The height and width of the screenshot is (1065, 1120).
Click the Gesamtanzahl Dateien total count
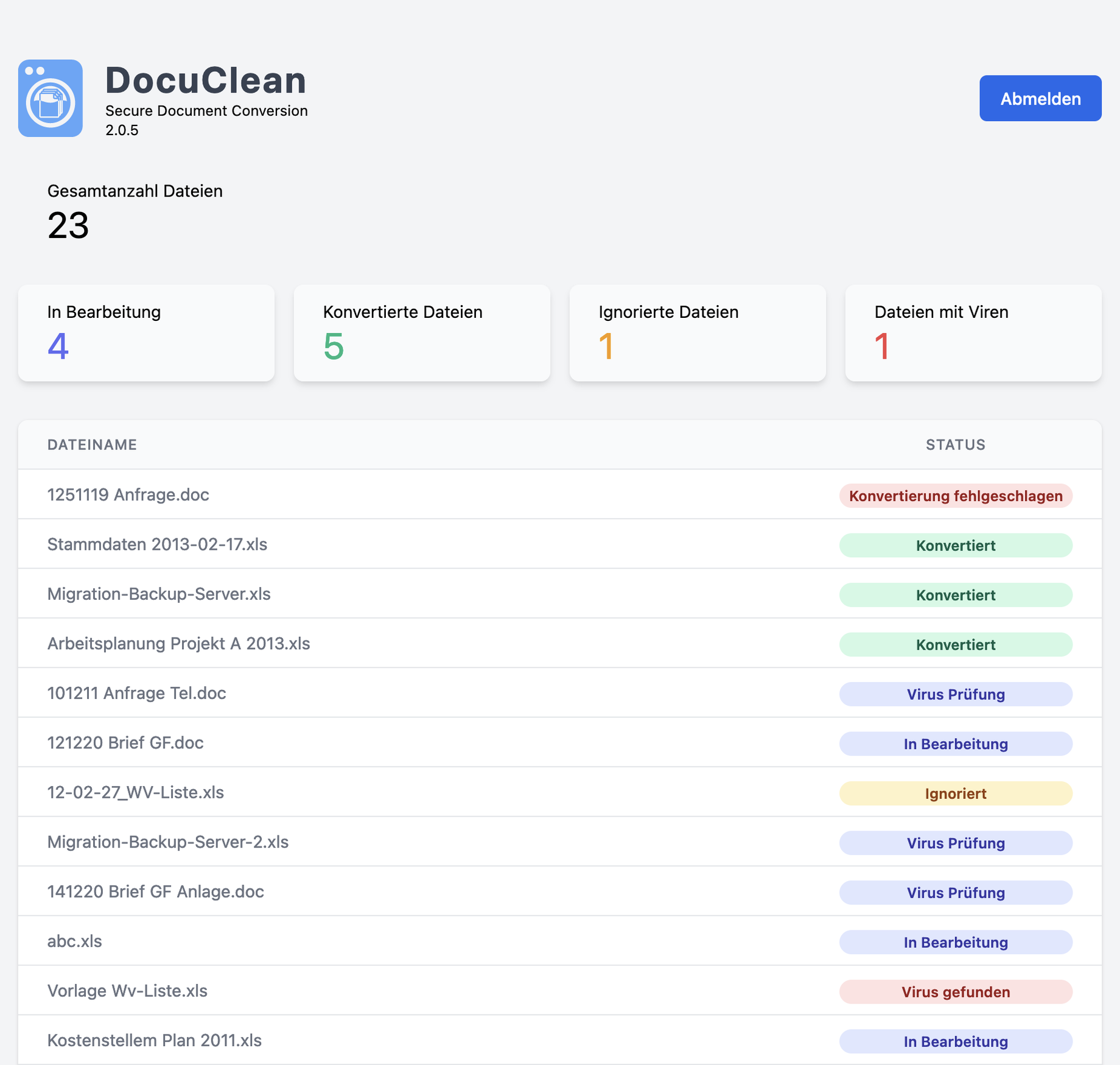[68, 225]
